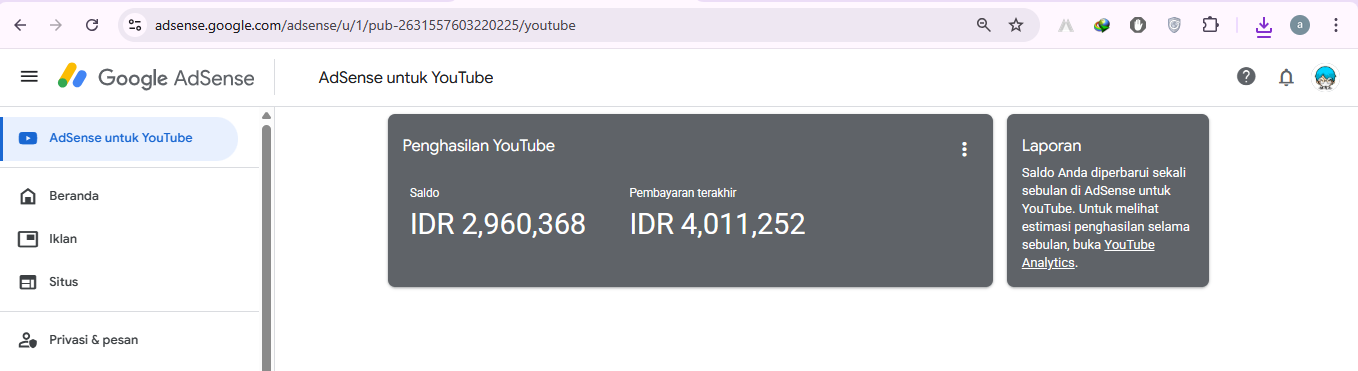The image size is (1358, 371).
Task: Click the Situs web icon
Action: point(28,282)
